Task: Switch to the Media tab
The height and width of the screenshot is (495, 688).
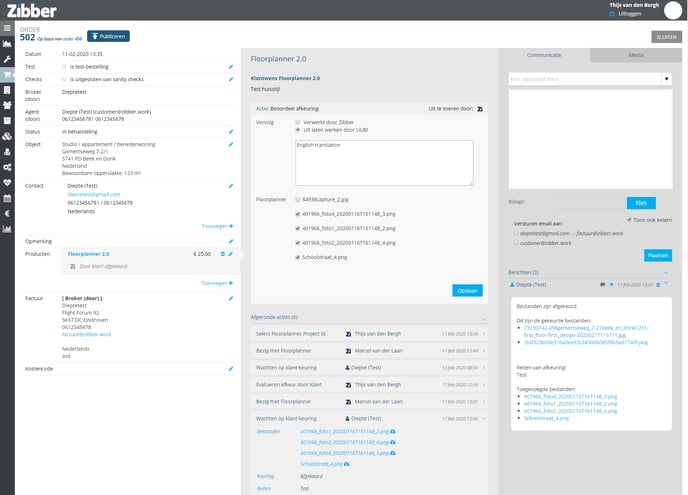Action: tap(635, 54)
